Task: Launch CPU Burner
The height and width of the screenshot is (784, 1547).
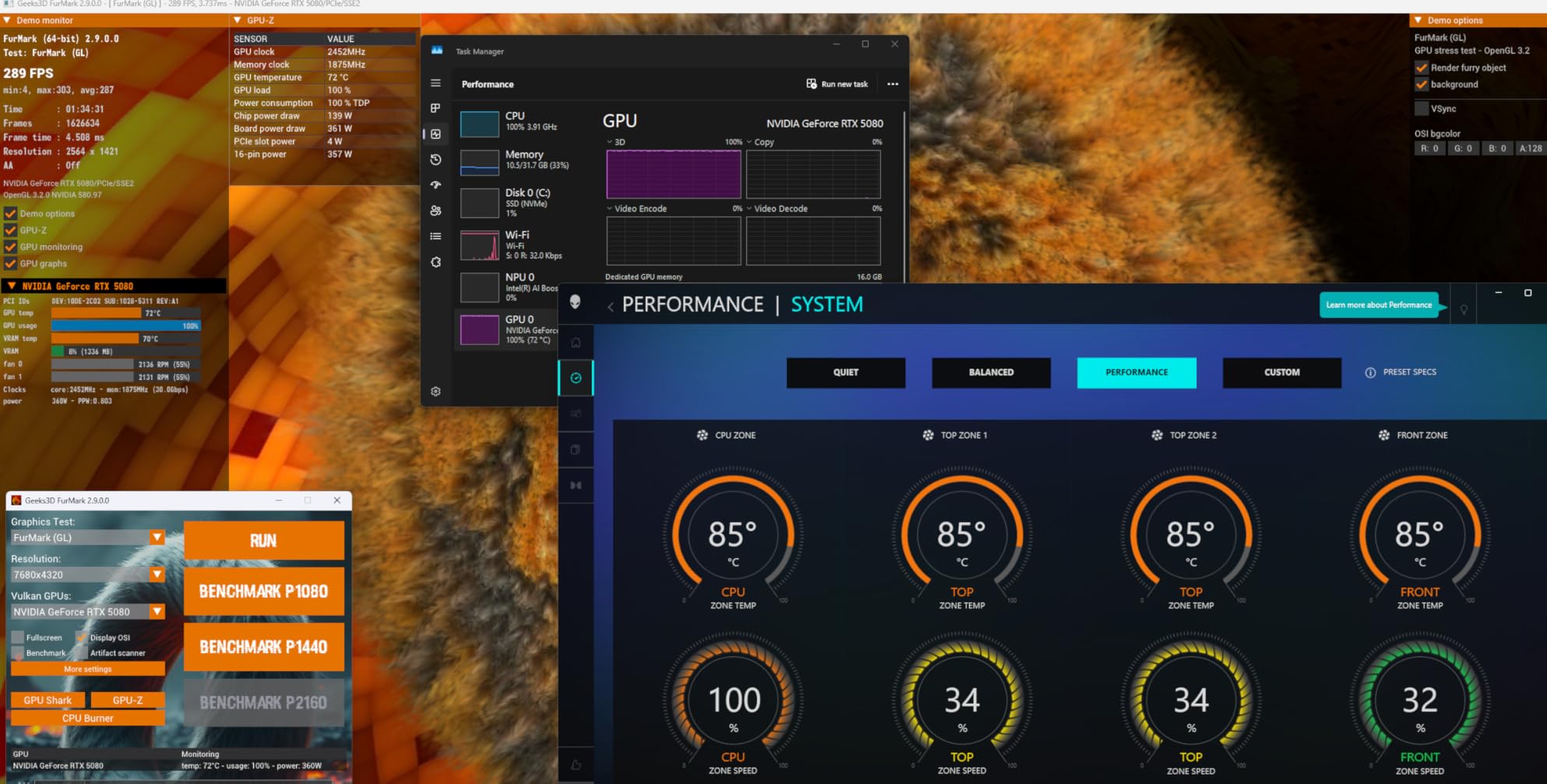Action: tap(88, 719)
